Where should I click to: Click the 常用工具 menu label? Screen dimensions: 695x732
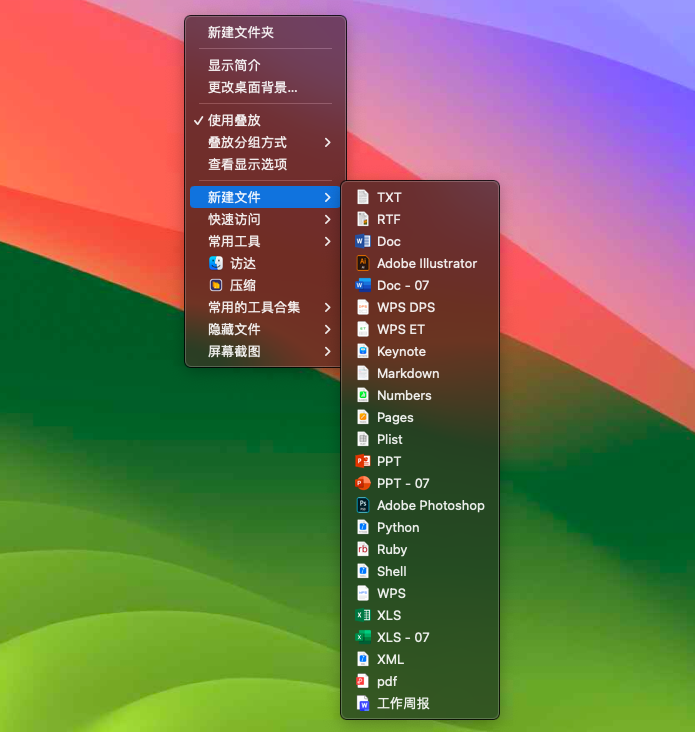[234, 241]
